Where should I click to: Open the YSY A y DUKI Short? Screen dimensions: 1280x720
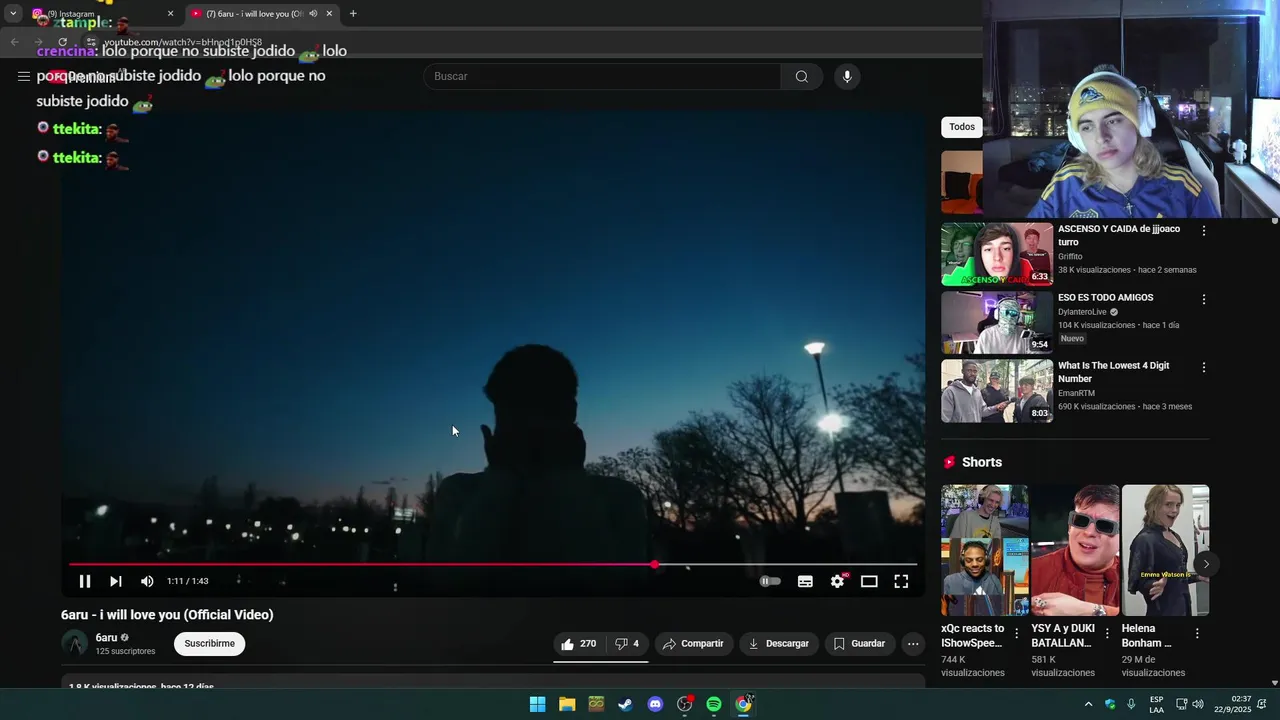click(x=1075, y=550)
